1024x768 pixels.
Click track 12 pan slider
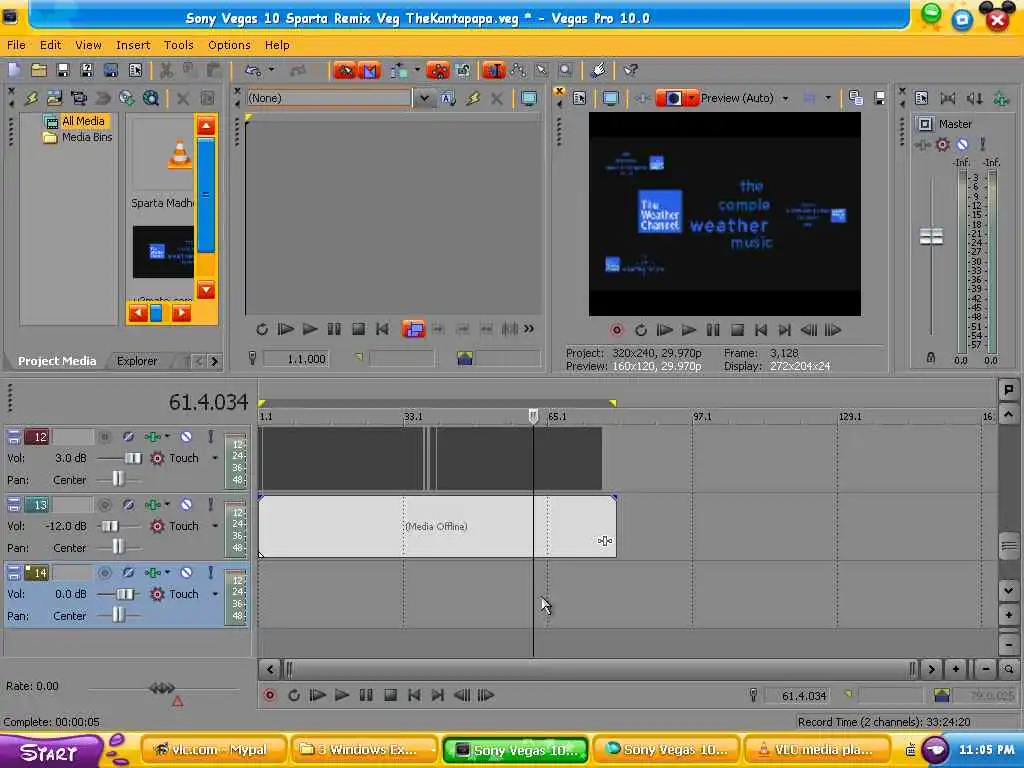coord(118,479)
